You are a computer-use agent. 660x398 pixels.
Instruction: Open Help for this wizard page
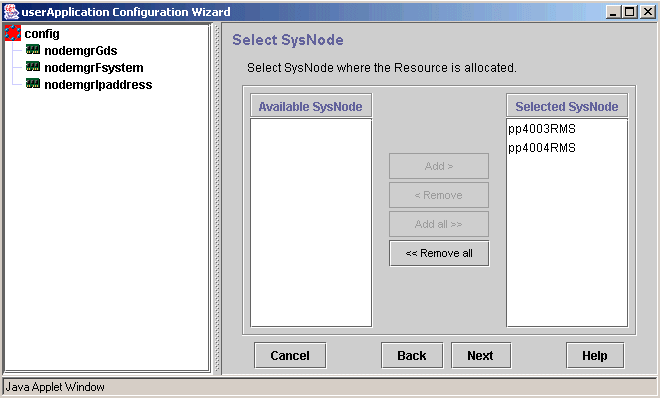[x=595, y=356]
